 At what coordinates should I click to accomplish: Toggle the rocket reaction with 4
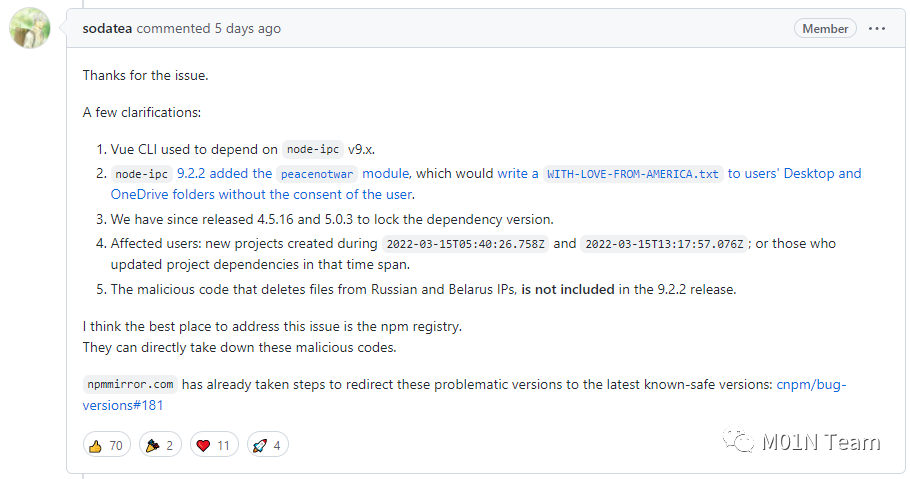(x=266, y=446)
